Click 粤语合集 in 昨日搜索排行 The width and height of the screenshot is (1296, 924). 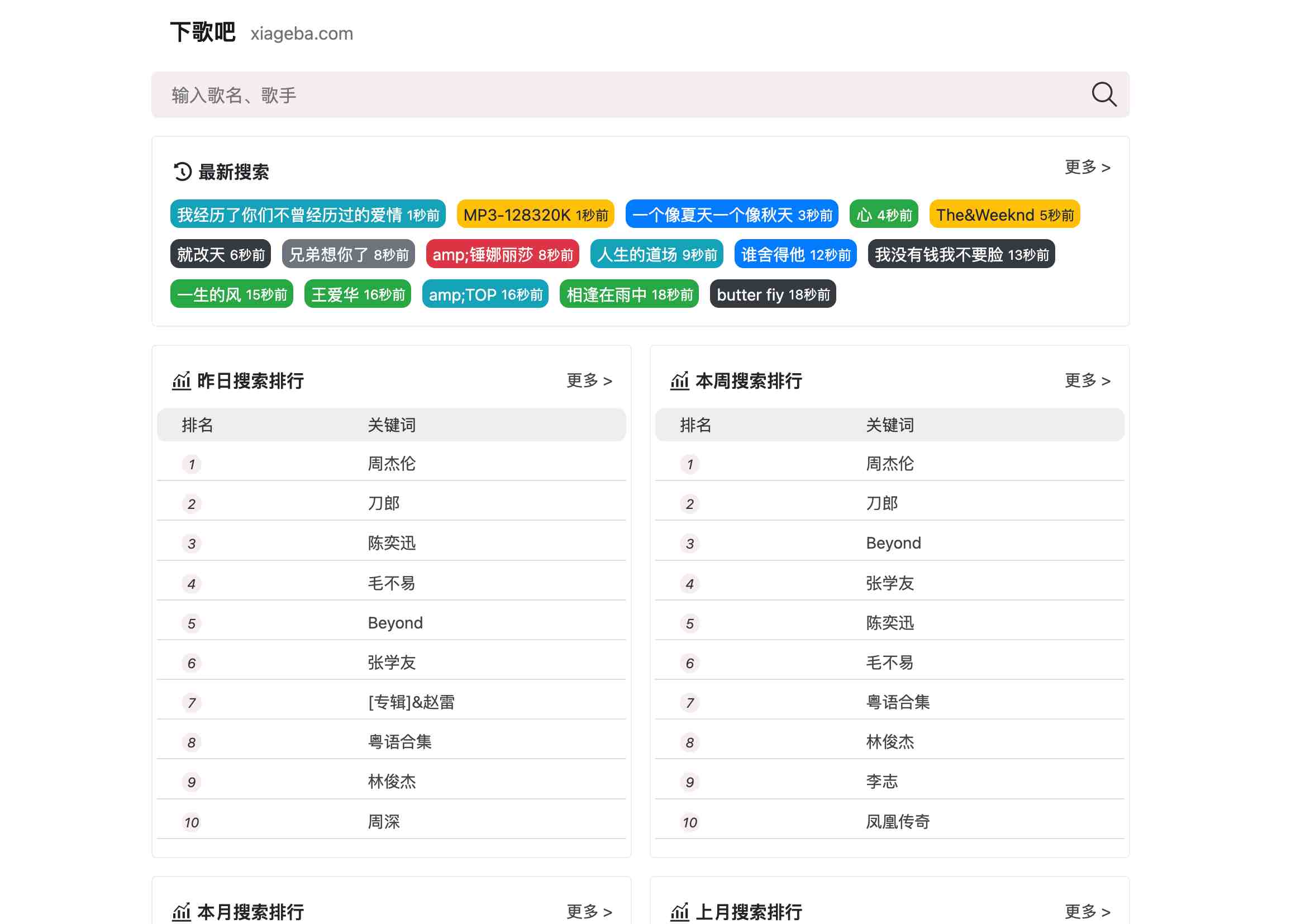click(x=399, y=742)
